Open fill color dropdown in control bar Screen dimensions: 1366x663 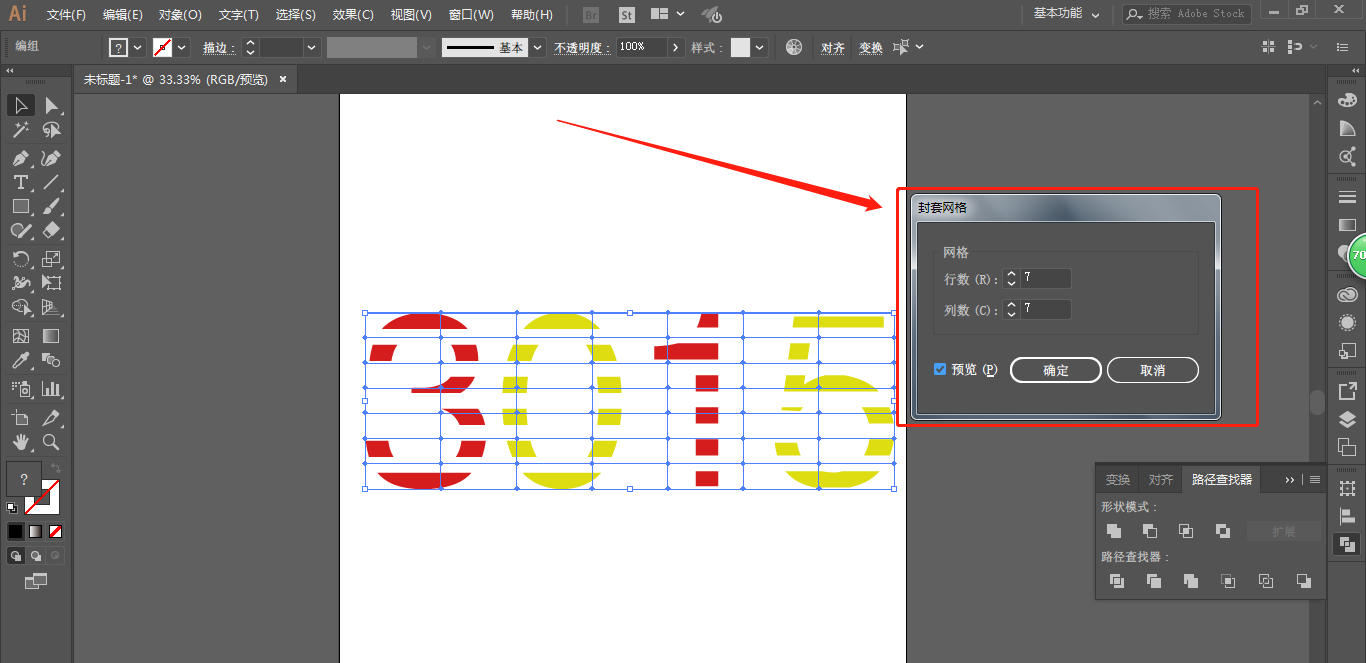138,47
